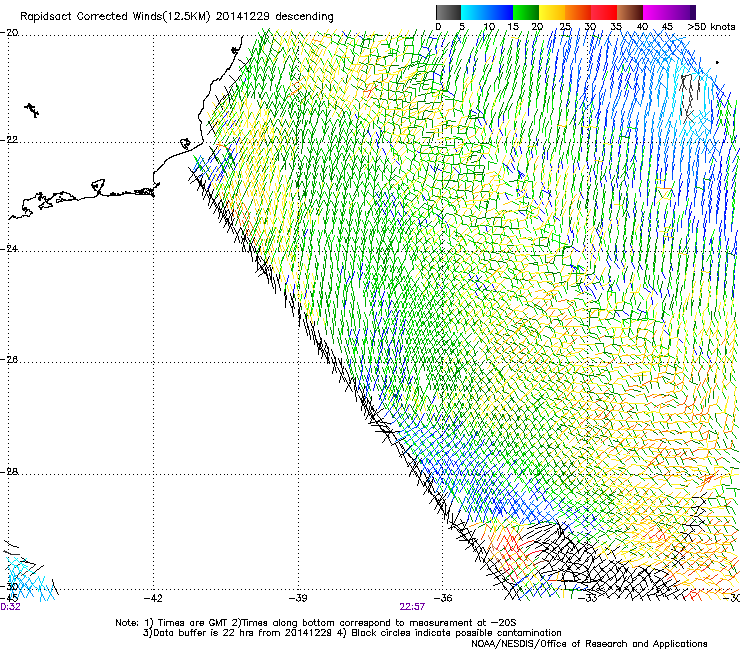The height and width of the screenshot is (650, 740).
Task: Click the red 30-35 knots legend segment
Action: click(x=604, y=12)
